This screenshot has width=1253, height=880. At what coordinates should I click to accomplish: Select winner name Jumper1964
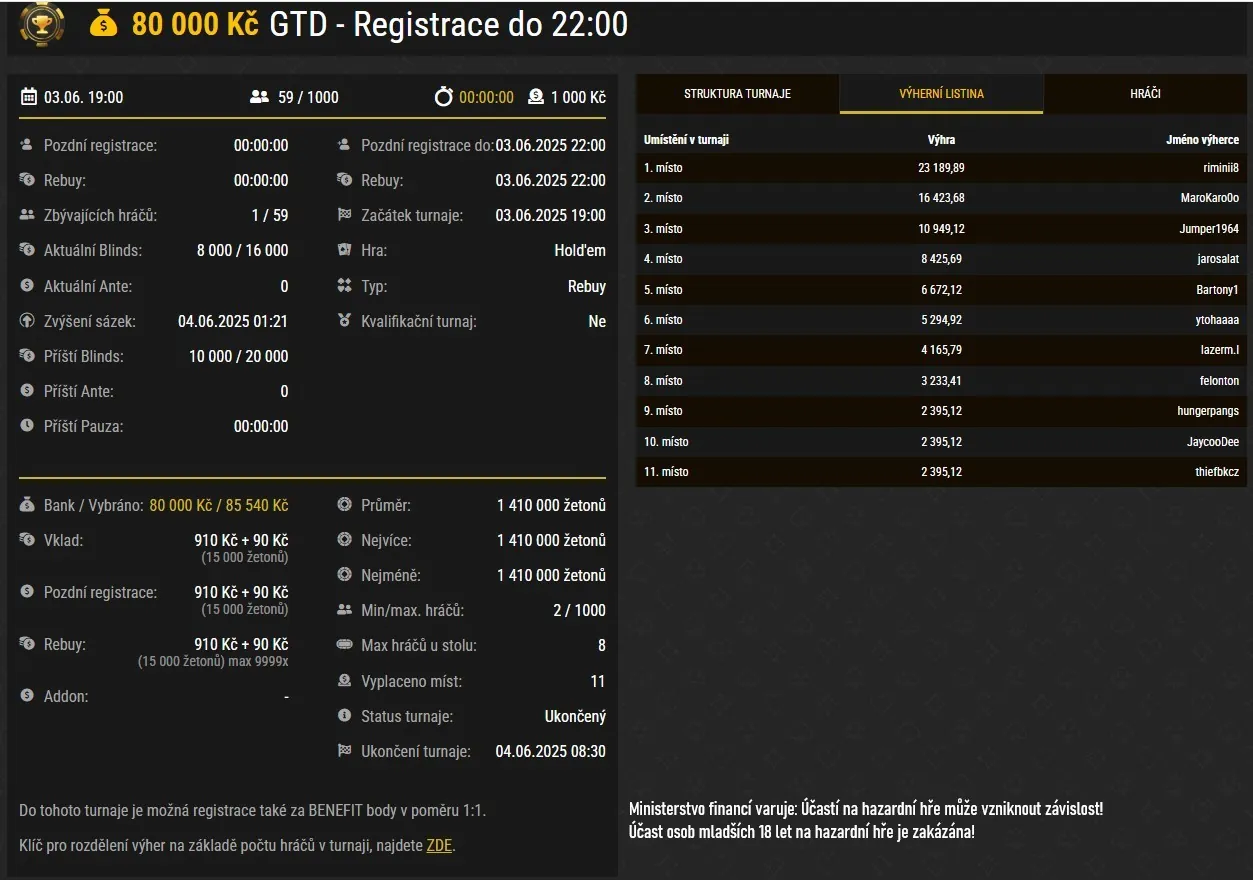1209,229
